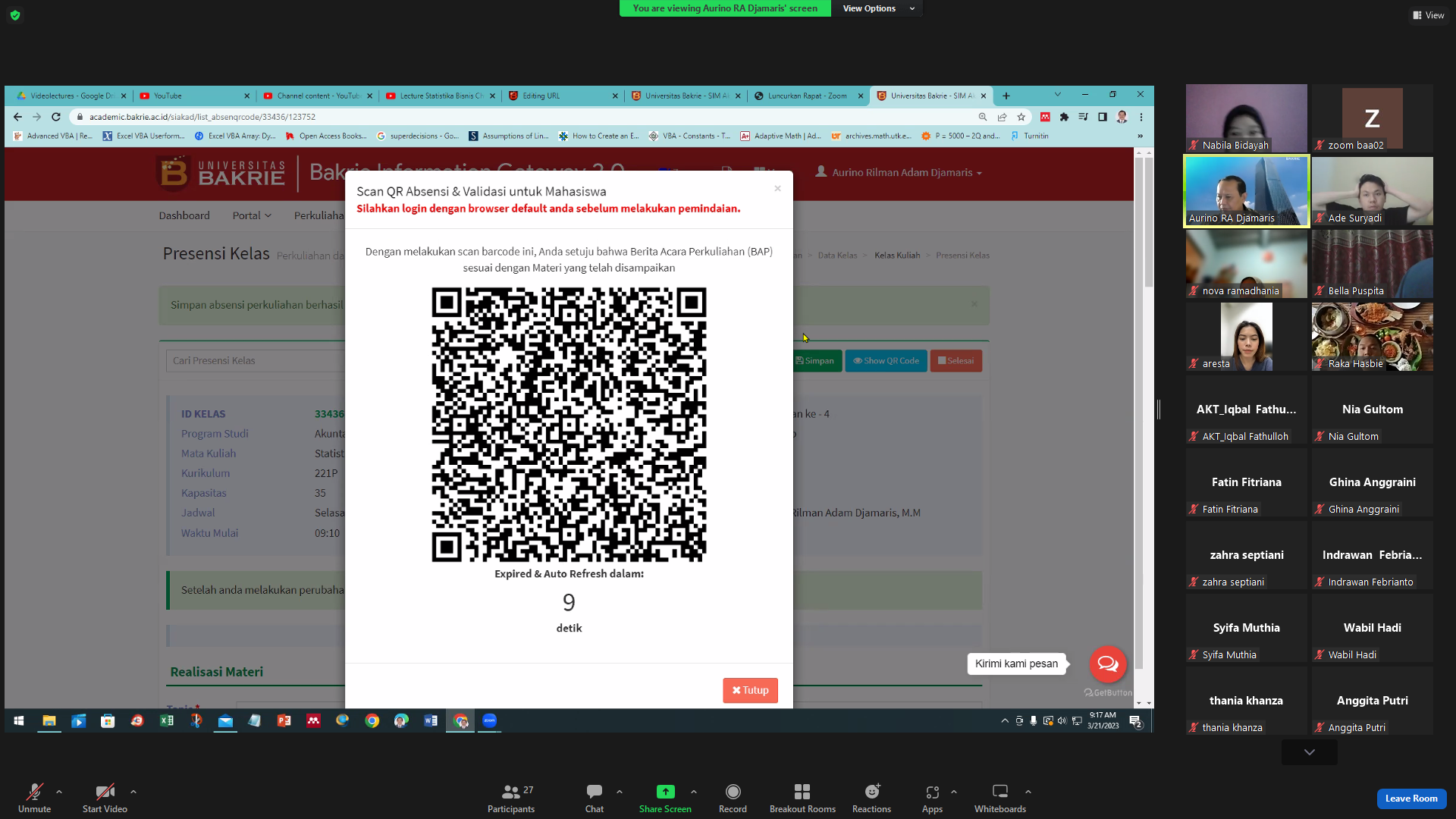
Task: Select Aurino RA Djamaris video thumbnail
Action: 1247,191
